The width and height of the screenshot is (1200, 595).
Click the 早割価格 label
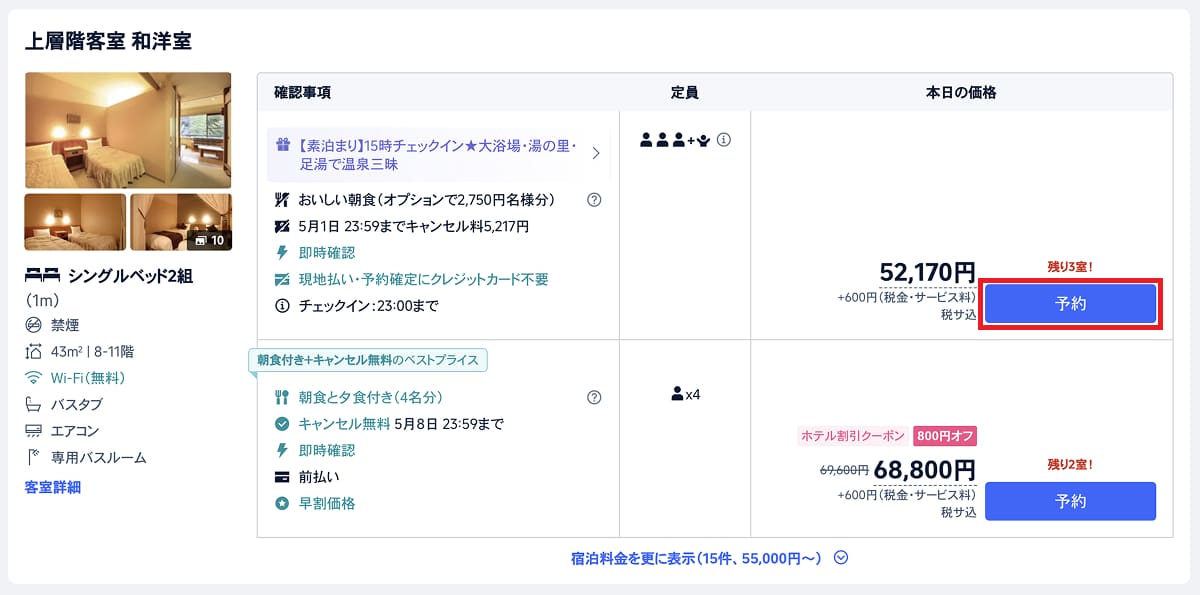tap(326, 503)
